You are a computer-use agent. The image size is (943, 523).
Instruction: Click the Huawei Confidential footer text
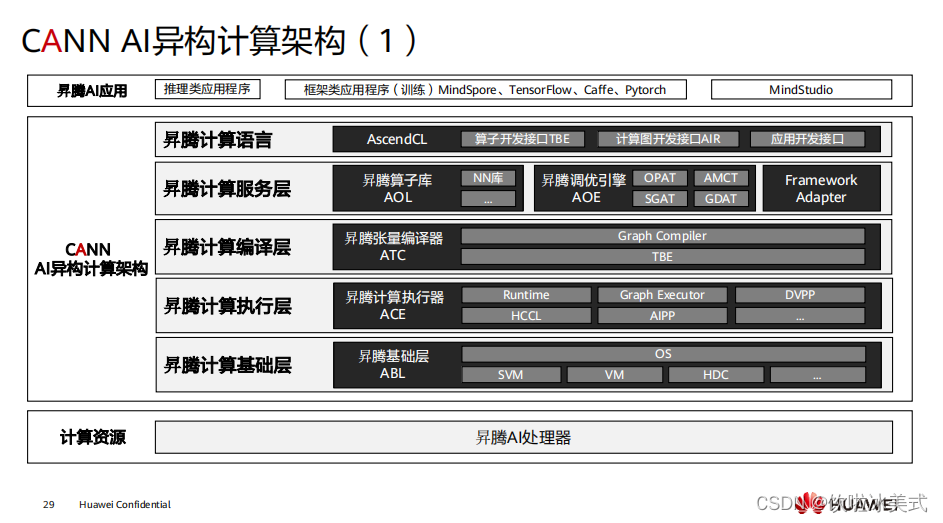(x=124, y=504)
